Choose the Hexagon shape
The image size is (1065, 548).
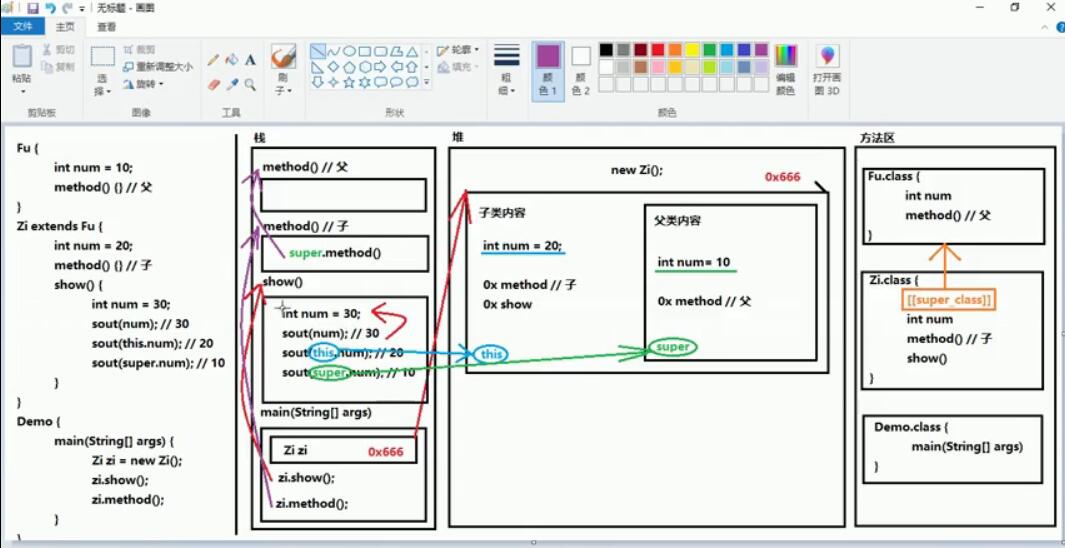tap(365, 67)
